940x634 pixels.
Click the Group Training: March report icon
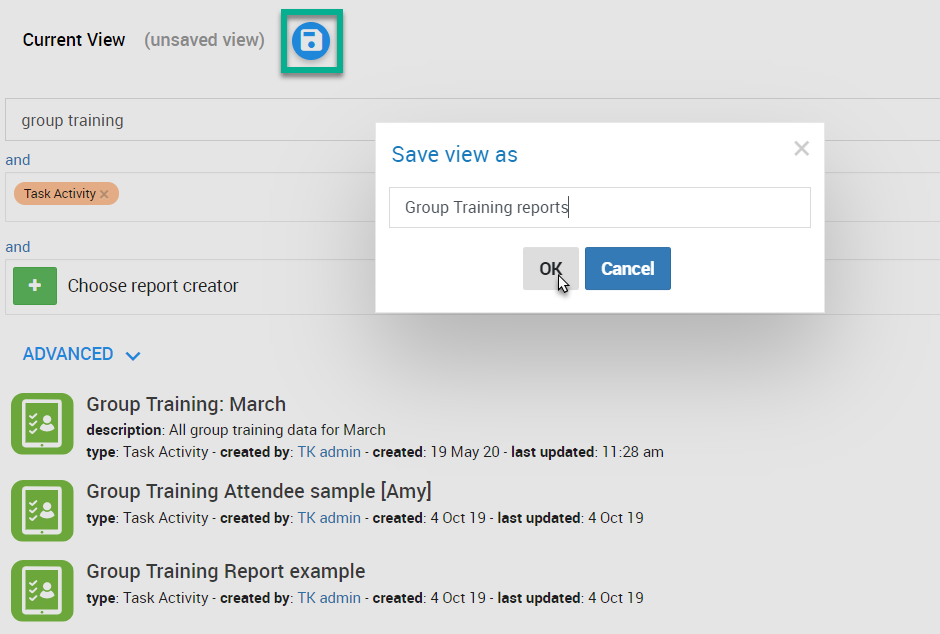(x=42, y=424)
